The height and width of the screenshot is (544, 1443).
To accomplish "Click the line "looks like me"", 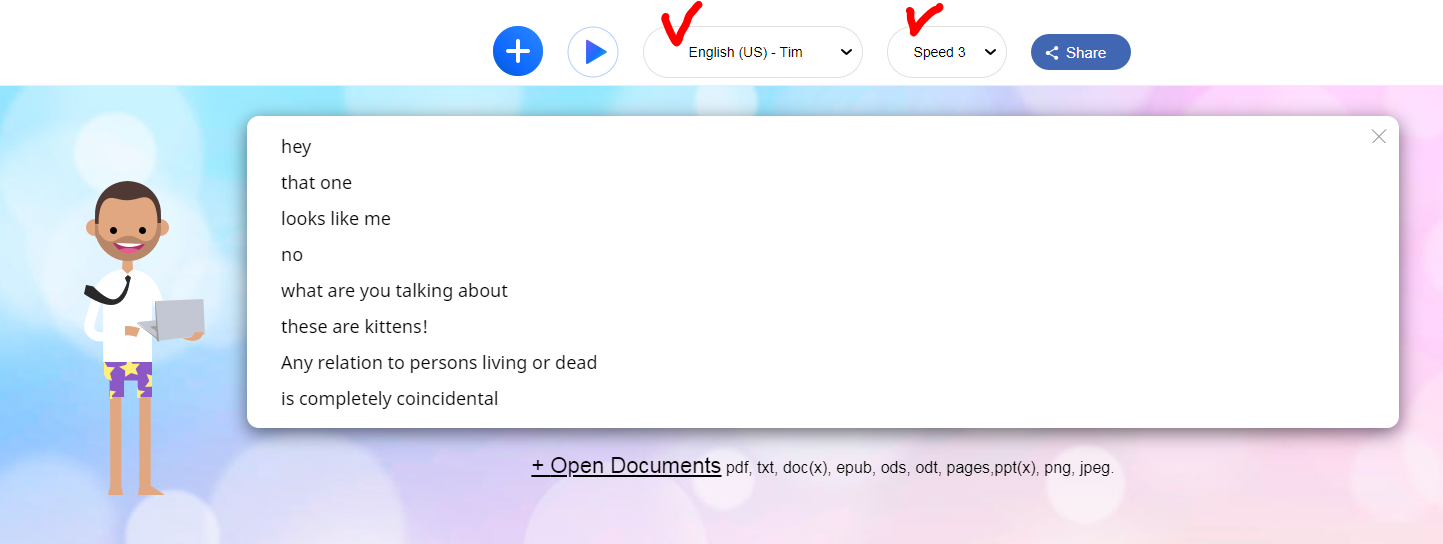I will pos(336,219).
